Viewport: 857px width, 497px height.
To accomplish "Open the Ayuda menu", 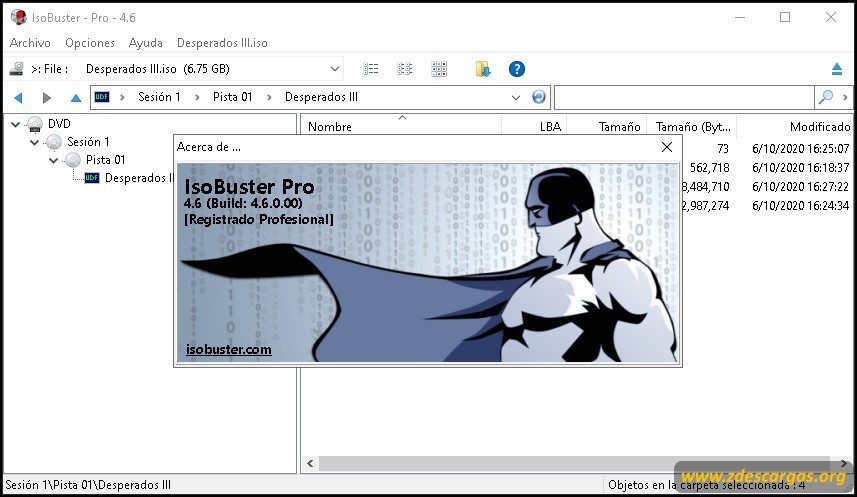I will 145,43.
